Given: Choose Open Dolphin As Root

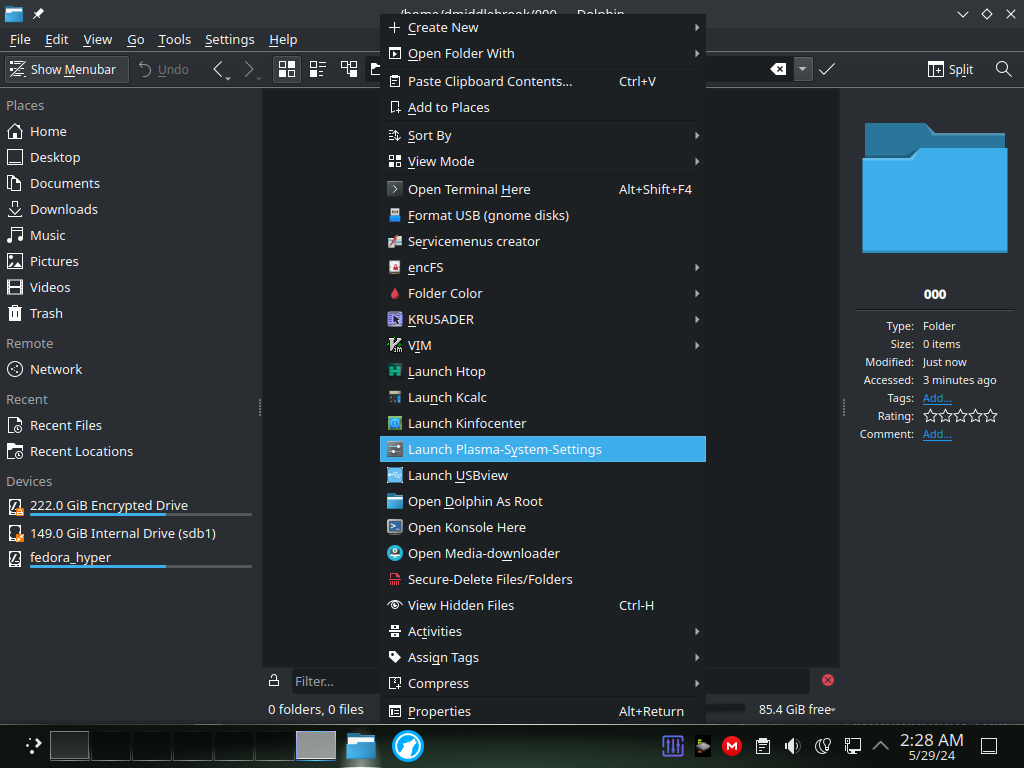Looking at the screenshot, I should [543, 502].
